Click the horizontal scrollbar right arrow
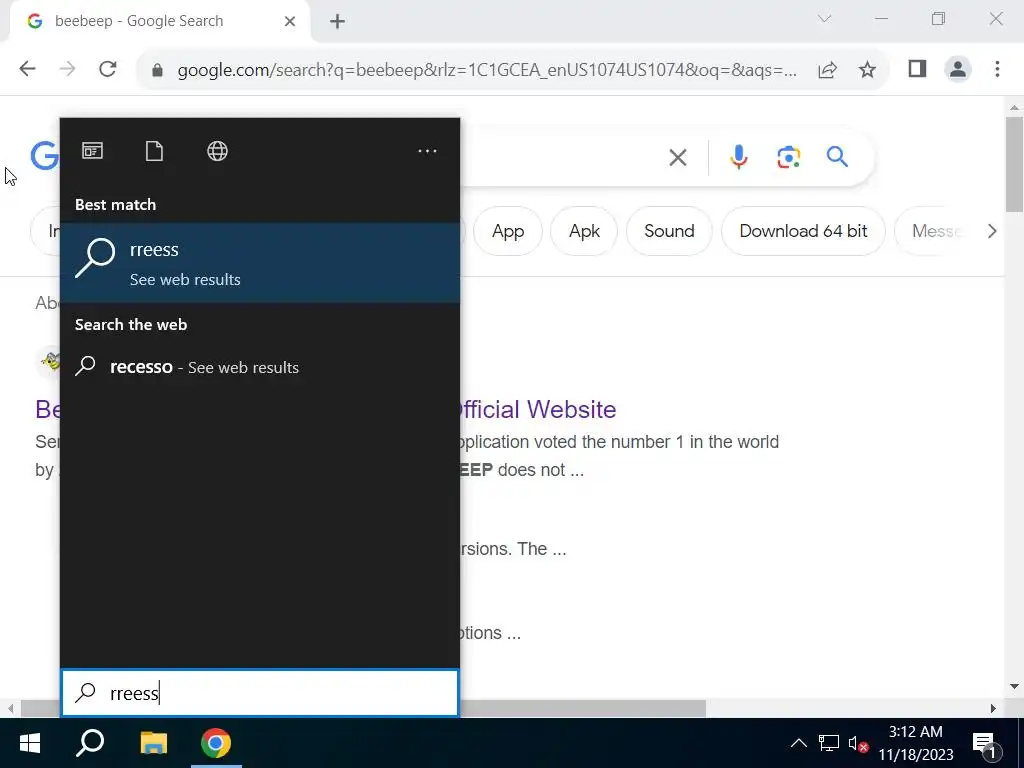The width and height of the screenshot is (1024, 768). click(993, 709)
